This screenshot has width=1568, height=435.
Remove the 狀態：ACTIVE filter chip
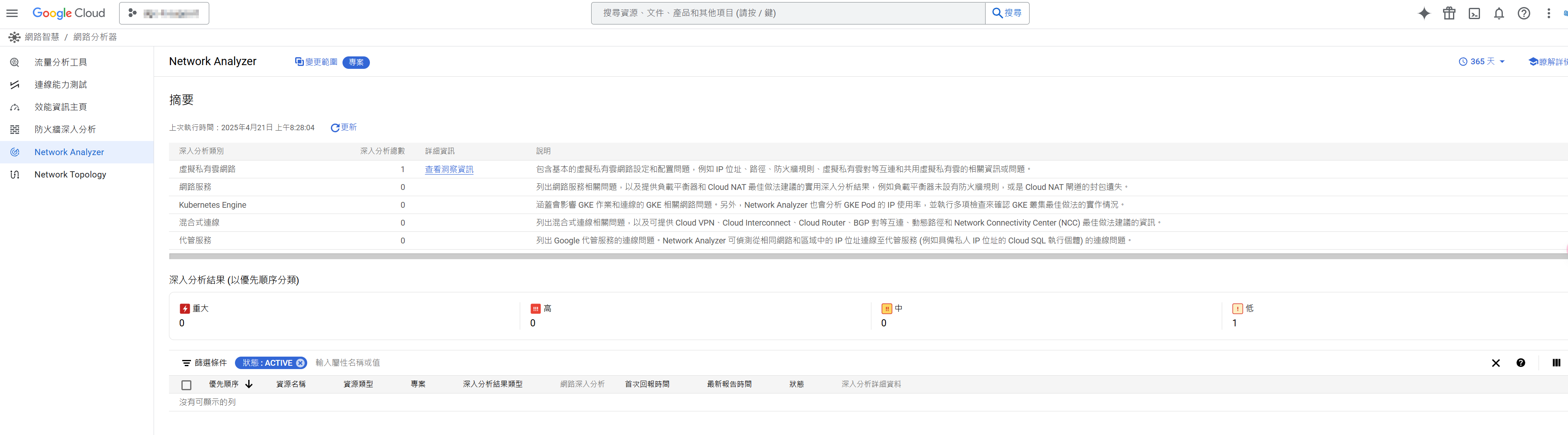[x=300, y=363]
